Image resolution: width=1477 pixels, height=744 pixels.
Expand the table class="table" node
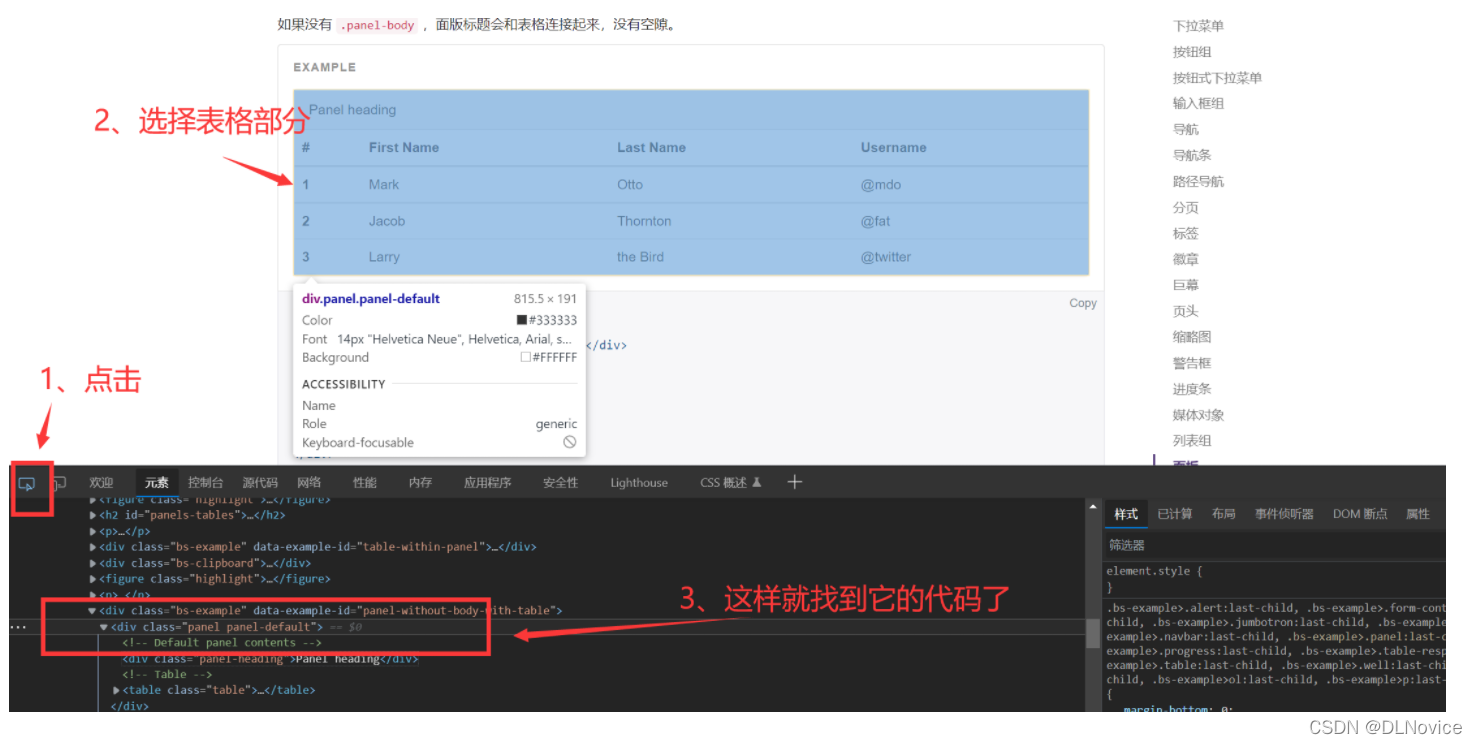[x=116, y=690]
